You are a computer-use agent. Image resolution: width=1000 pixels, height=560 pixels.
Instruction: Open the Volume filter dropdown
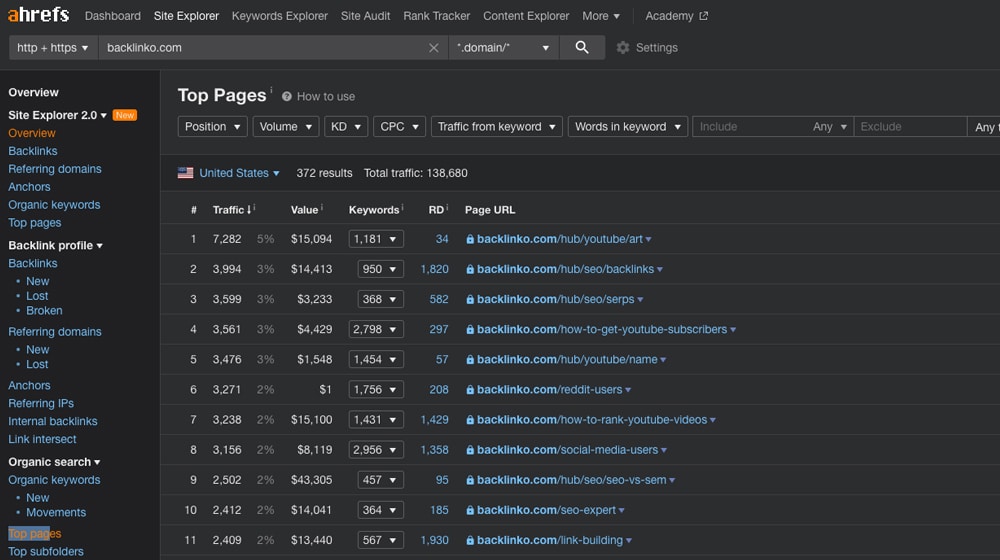(x=285, y=126)
